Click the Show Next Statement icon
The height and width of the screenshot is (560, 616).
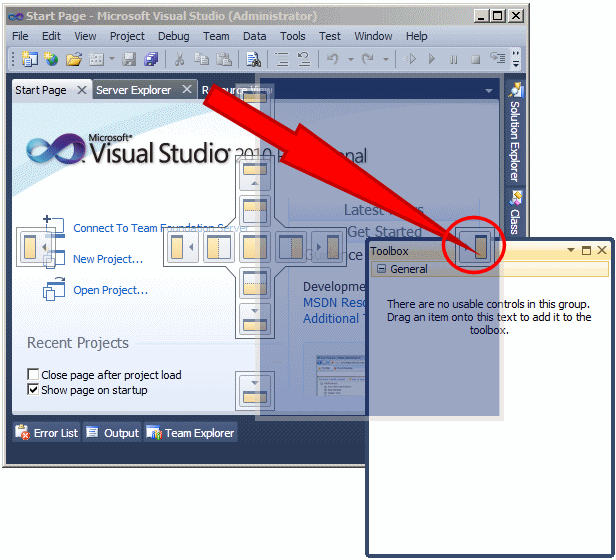[x=497, y=59]
